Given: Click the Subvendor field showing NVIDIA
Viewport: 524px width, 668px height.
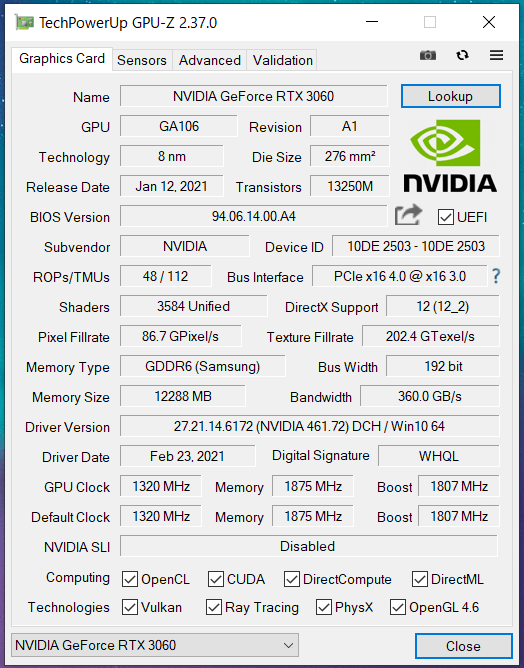Looking at the screenshot, I should pos(184,246).
